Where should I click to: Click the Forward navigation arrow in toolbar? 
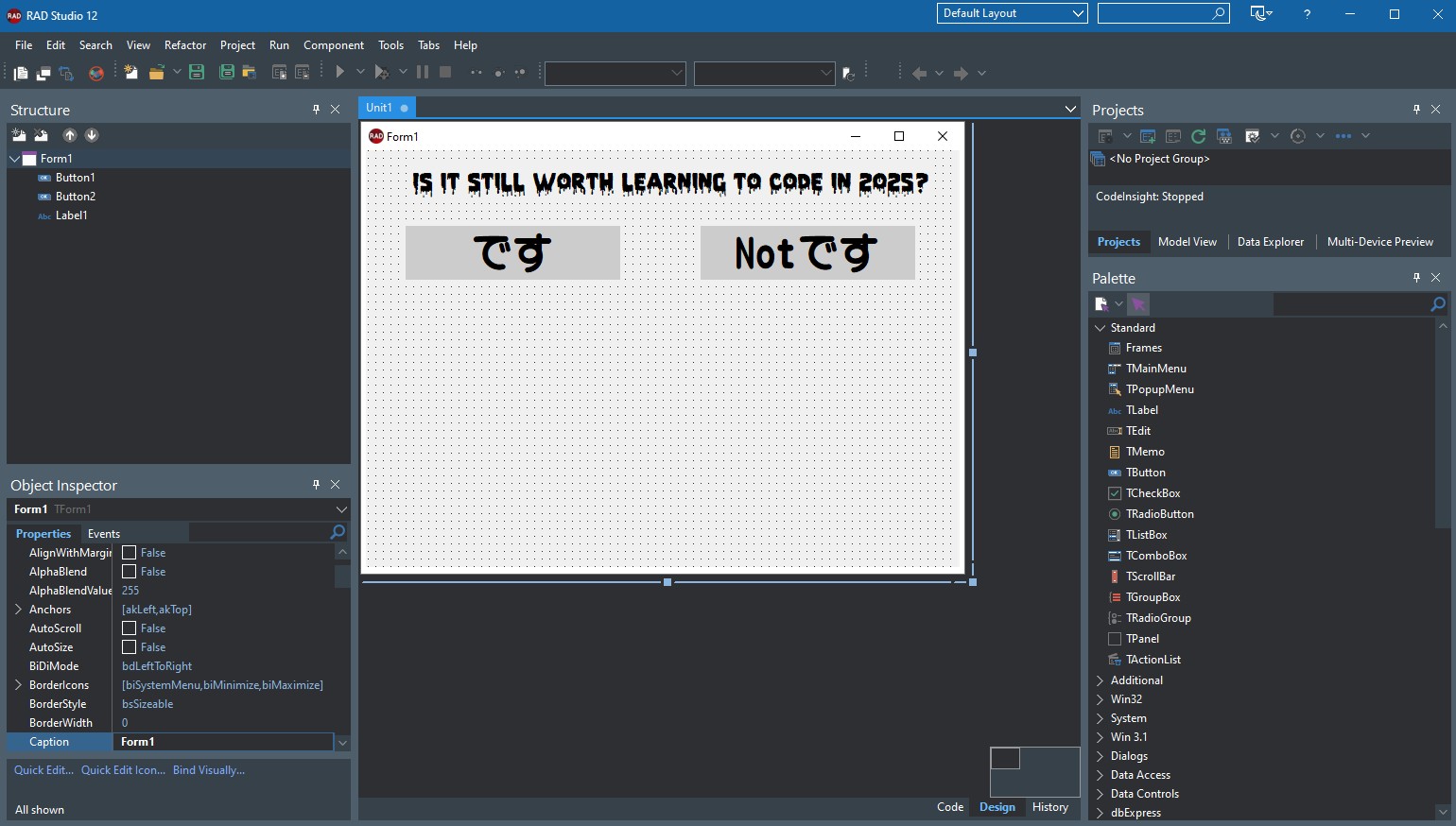click(961, 73)
